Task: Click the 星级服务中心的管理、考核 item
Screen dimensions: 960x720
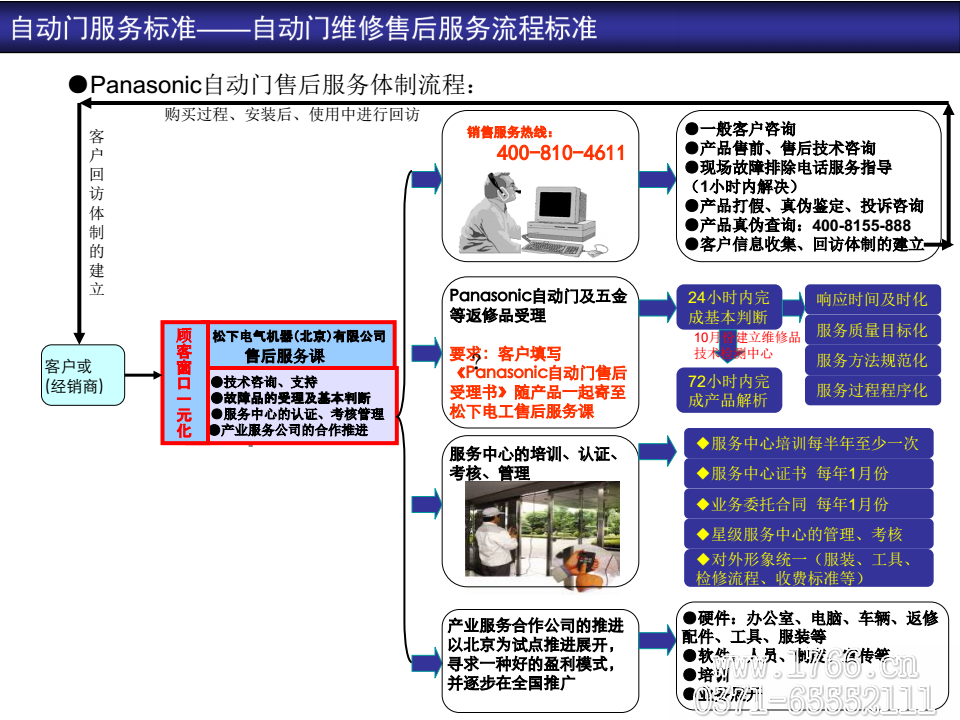Action: [x=808, y=533]
